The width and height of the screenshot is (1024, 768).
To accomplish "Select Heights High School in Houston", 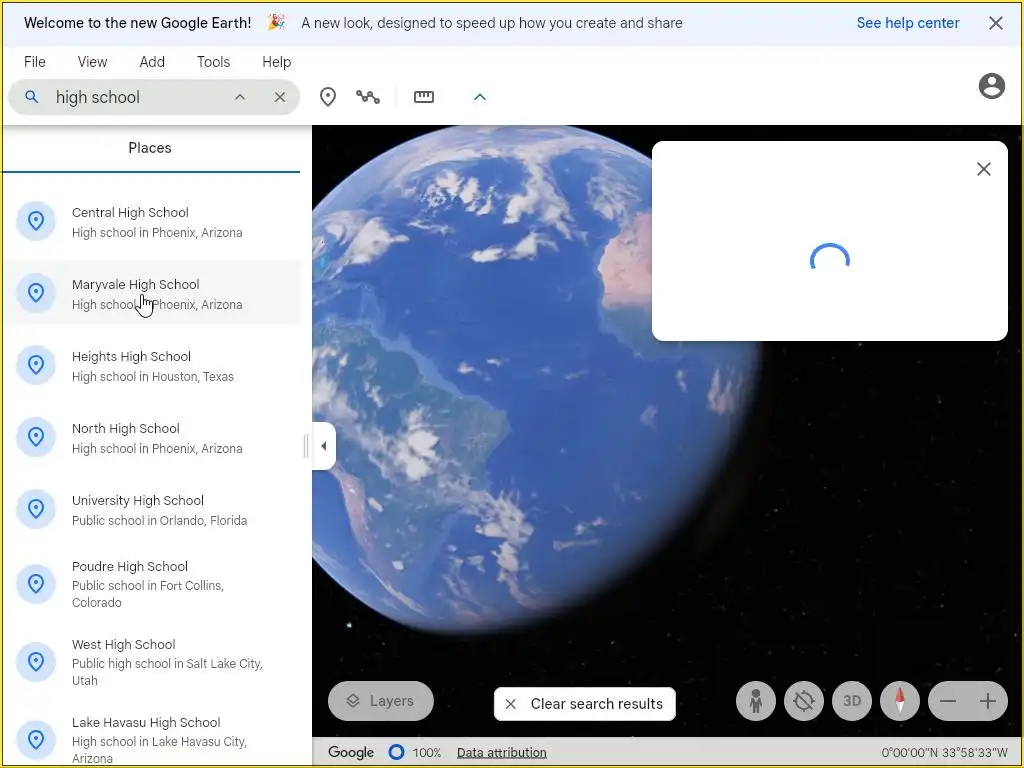I will click(152, 366).
